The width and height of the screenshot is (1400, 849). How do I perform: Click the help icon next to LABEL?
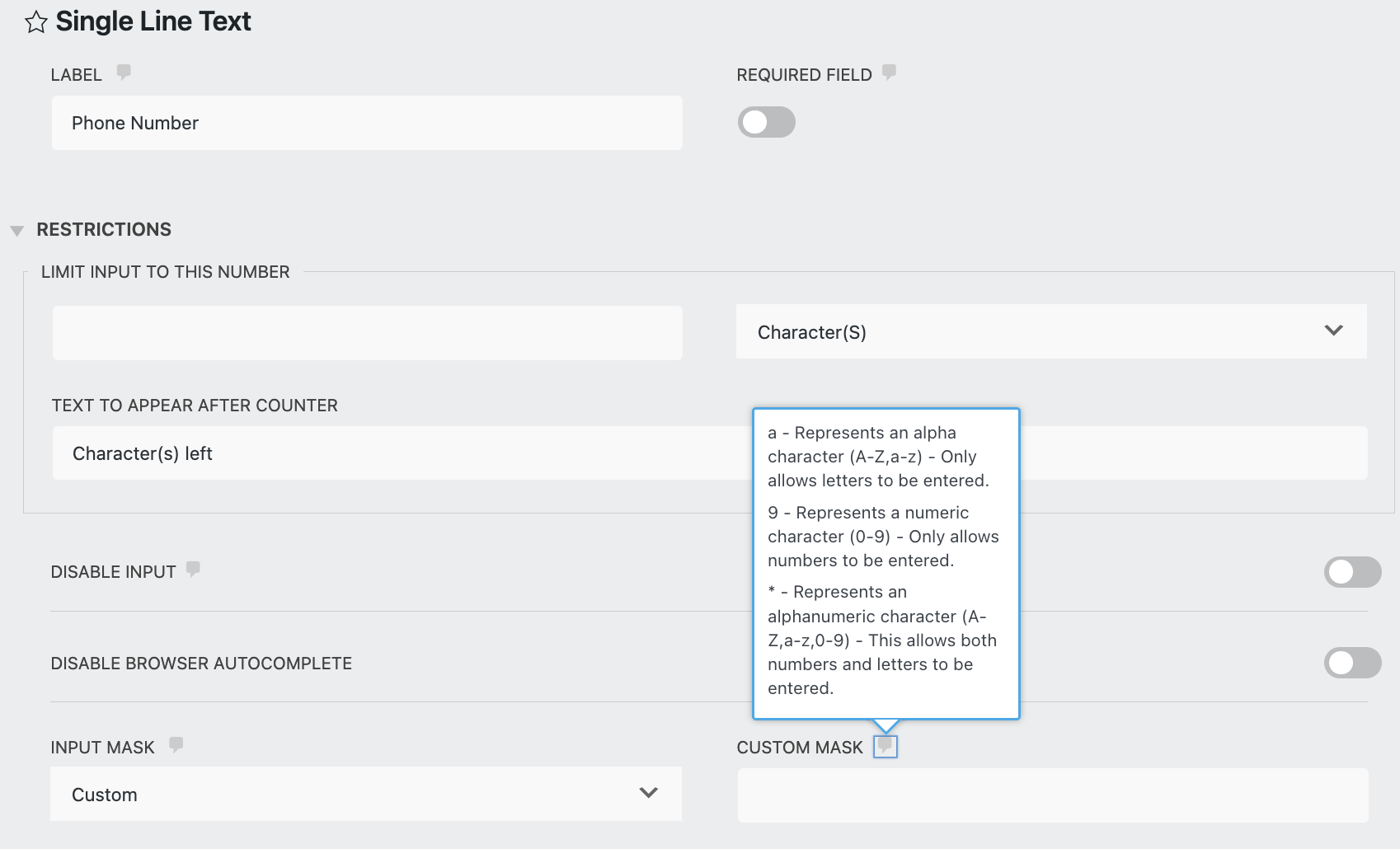click(x=124, y=73)
